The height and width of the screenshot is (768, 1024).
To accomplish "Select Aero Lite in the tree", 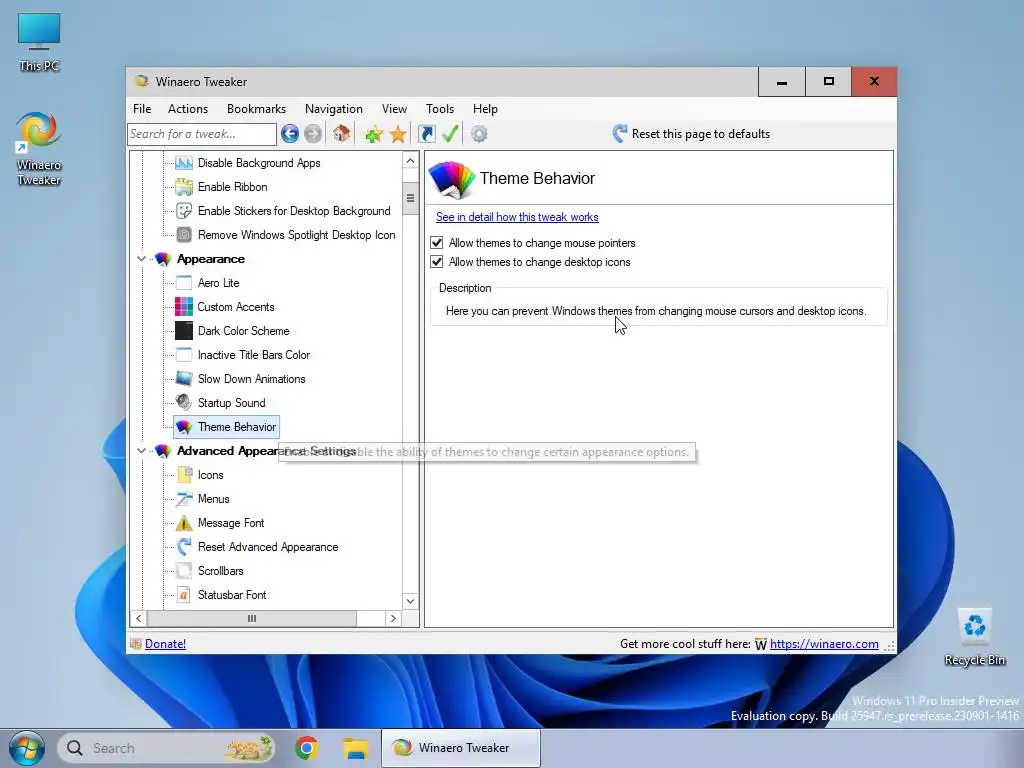I will (x=218, y=283).
